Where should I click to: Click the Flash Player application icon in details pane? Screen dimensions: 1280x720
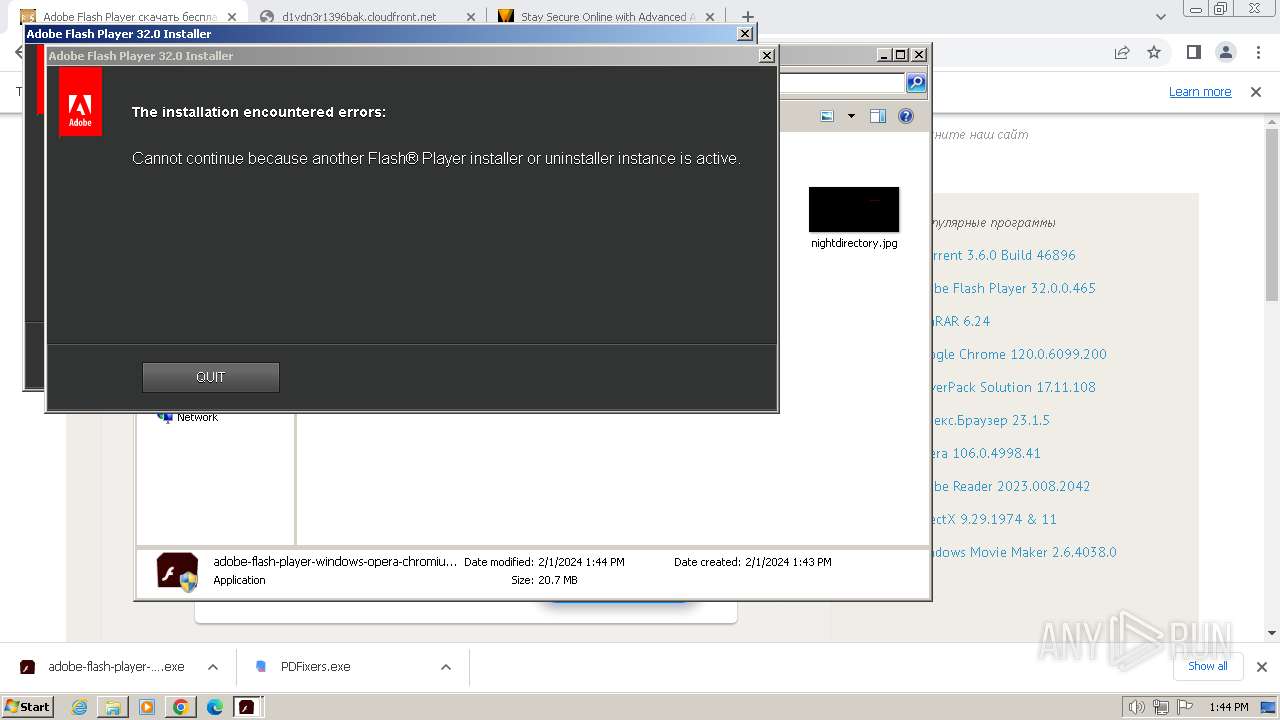coord(177,571)
